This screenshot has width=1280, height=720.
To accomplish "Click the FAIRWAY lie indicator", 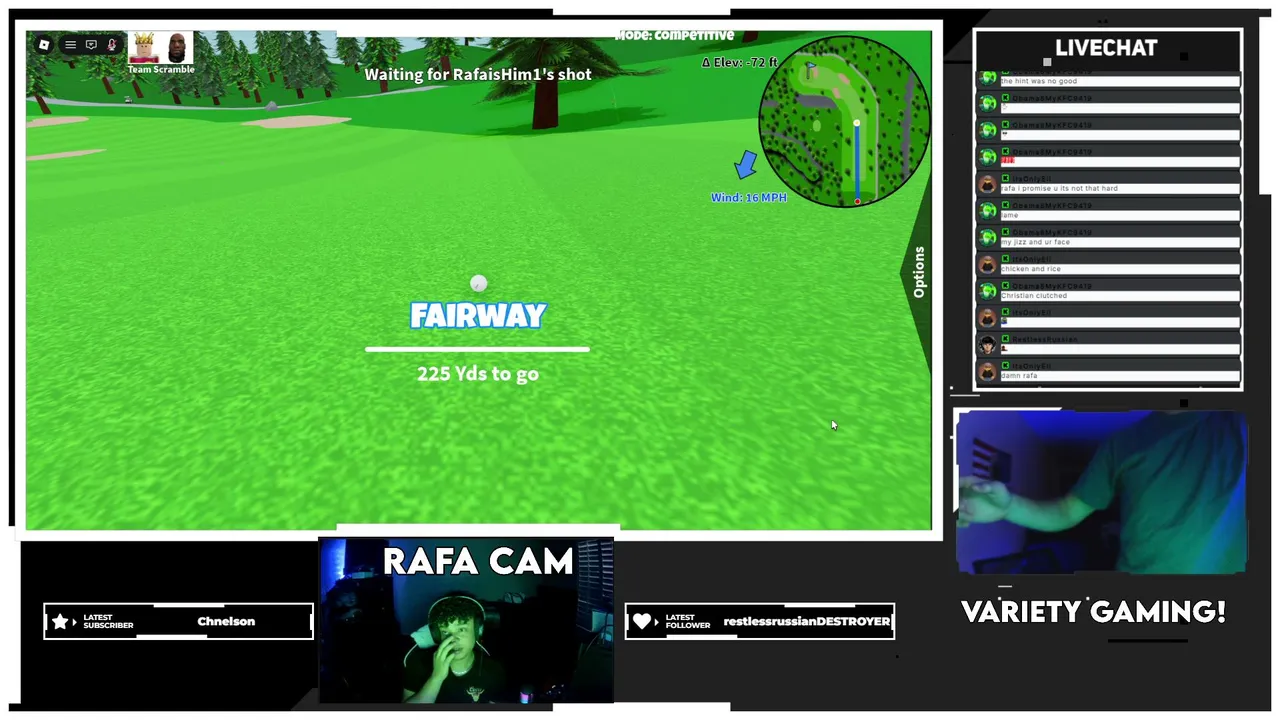I will pos(478,316).
